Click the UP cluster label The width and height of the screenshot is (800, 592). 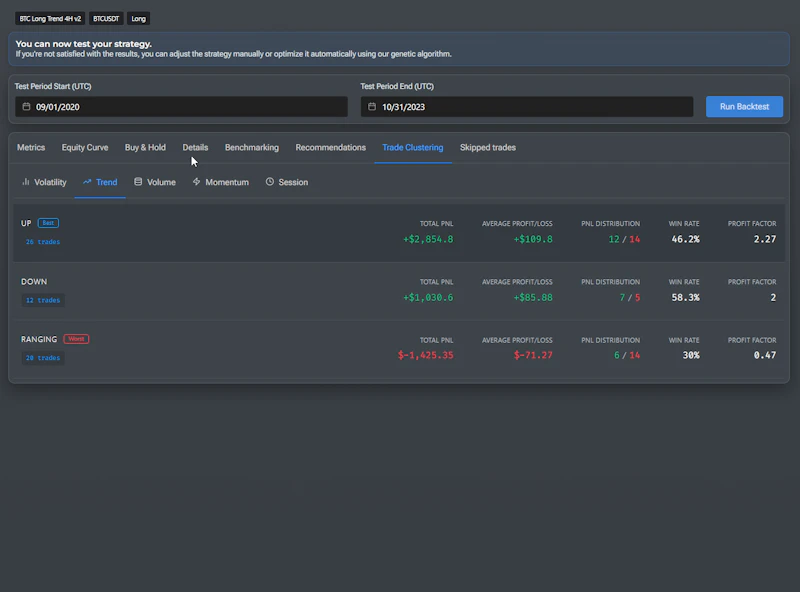pos(26,224)
